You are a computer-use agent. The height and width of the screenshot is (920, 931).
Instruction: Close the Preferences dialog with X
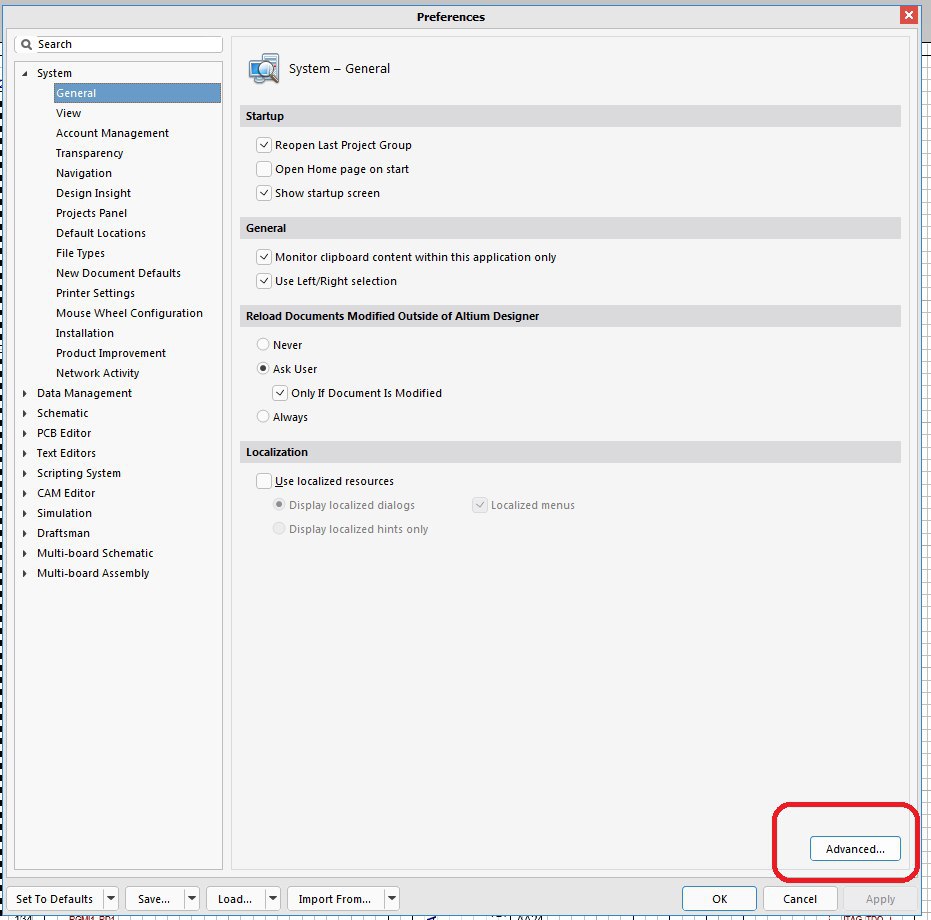908,15
